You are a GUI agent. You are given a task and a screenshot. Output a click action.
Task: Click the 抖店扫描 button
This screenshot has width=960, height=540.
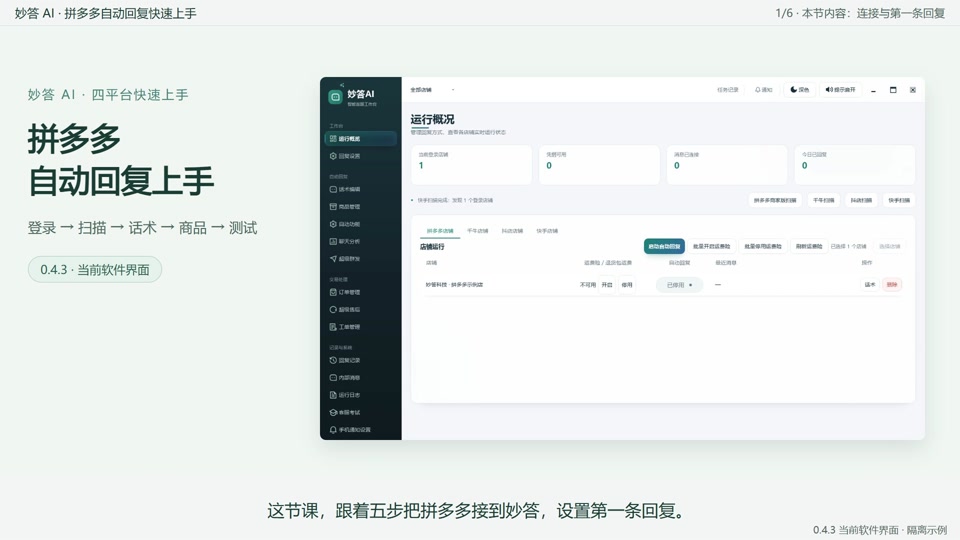click(861, 200)
